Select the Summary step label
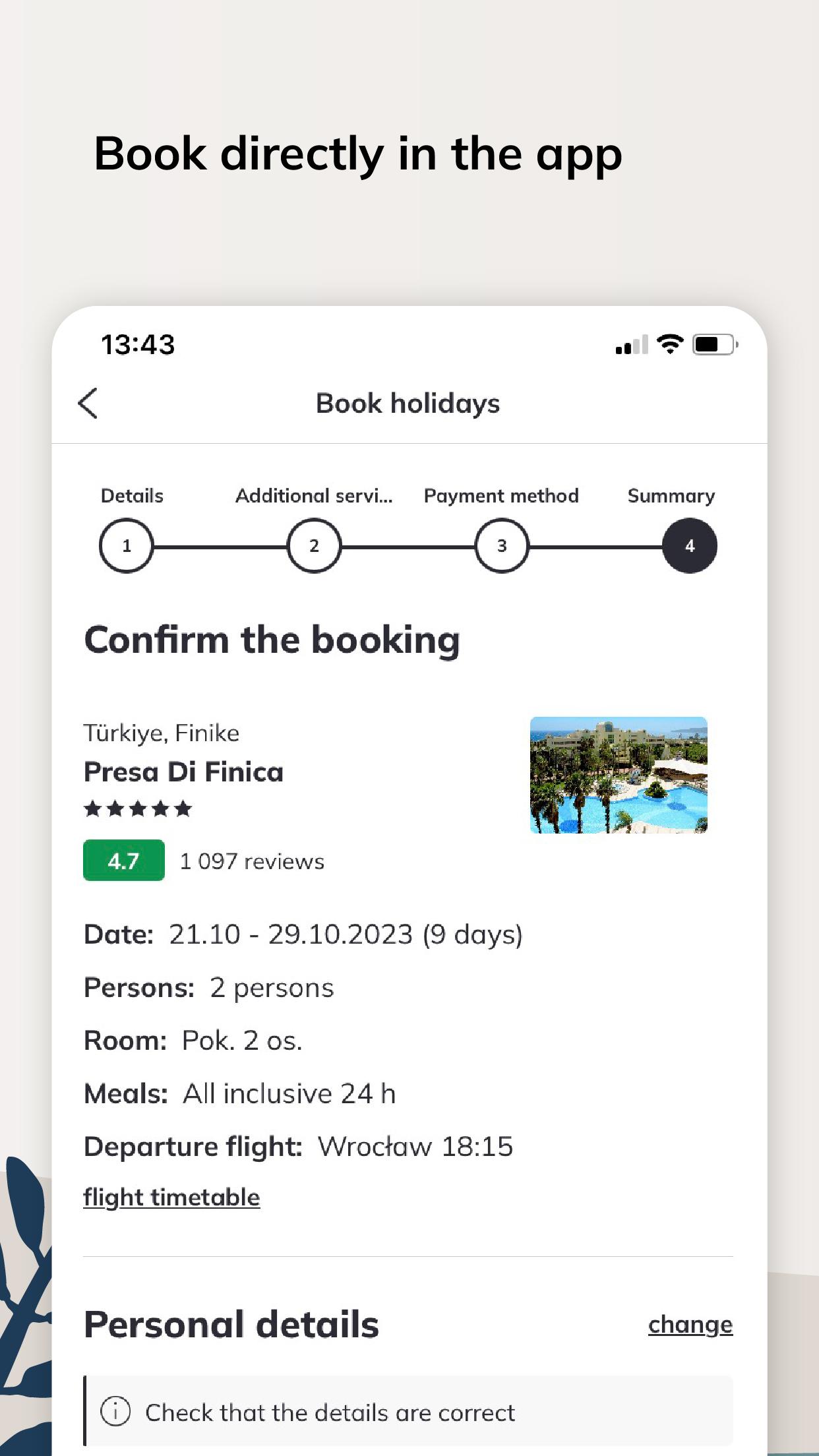 pos(671,496)
